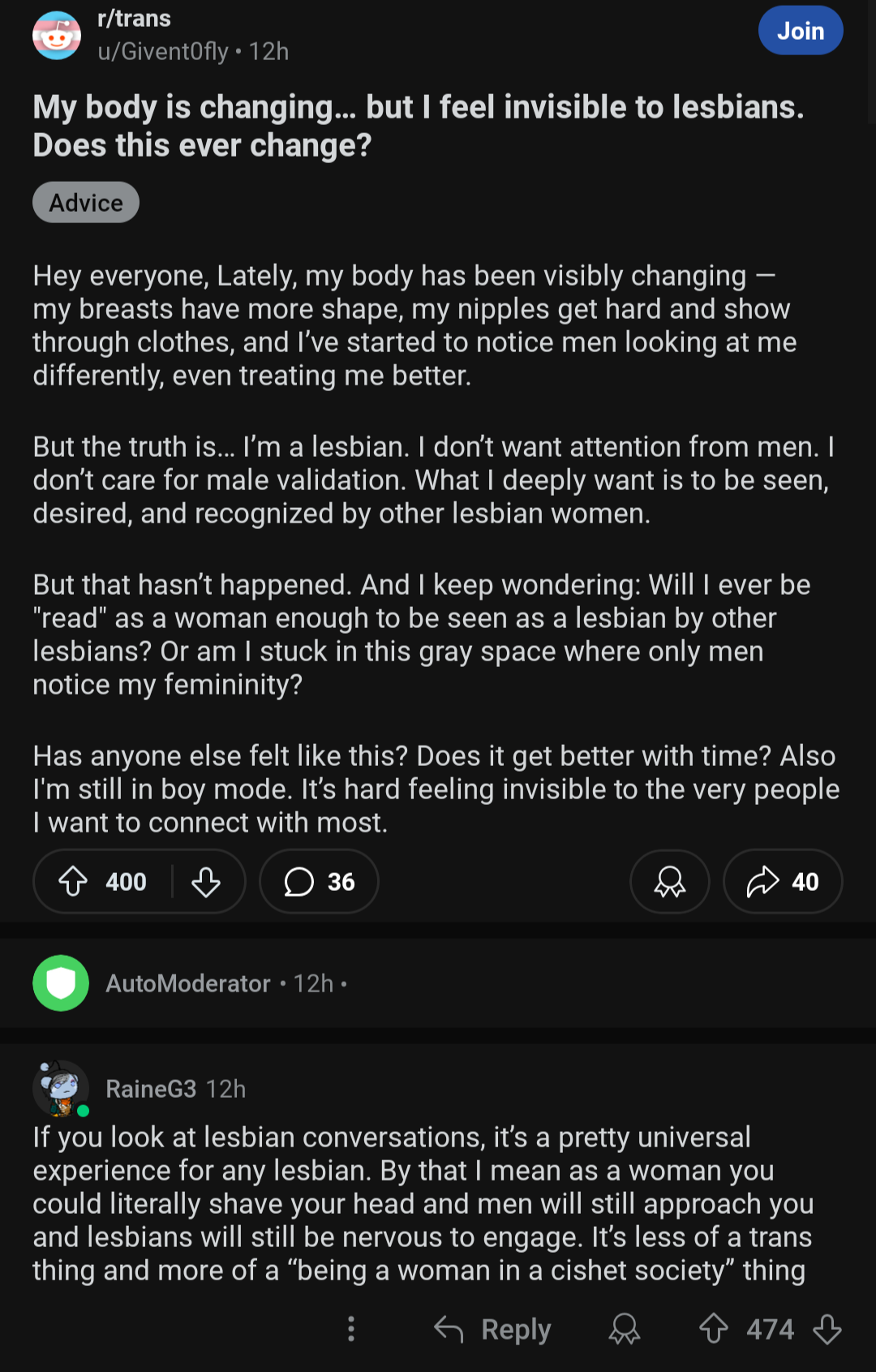Expand the collapsed AutoModerator comment

pyautogui.click(x=438, y=983)
